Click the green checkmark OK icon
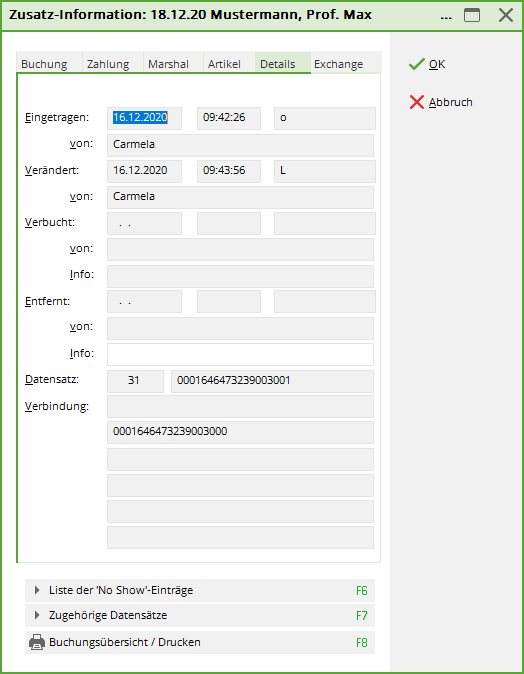 coord(417,64)
